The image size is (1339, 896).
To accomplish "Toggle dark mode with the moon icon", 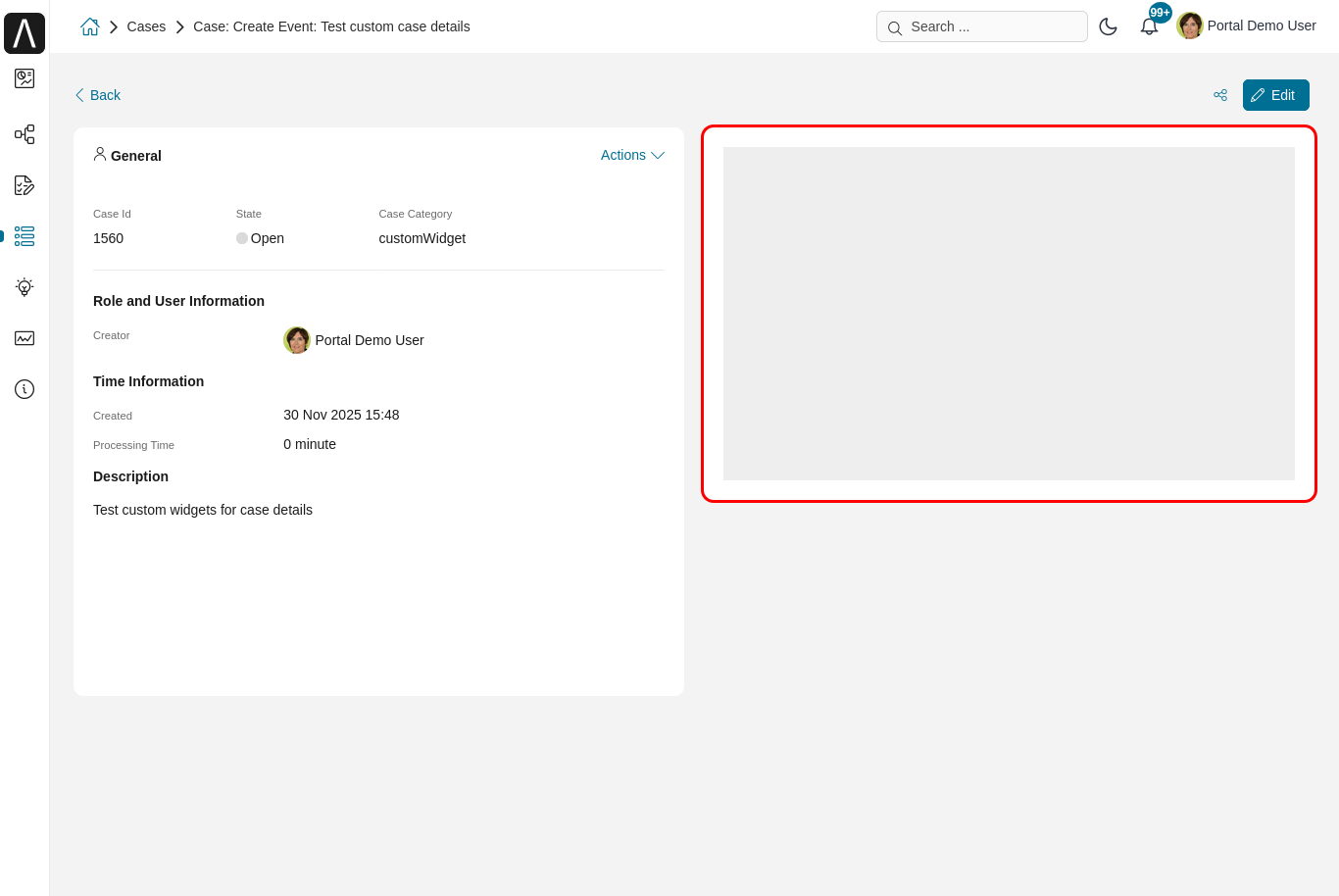I will pyautogui.click(x=1109, y=26).
